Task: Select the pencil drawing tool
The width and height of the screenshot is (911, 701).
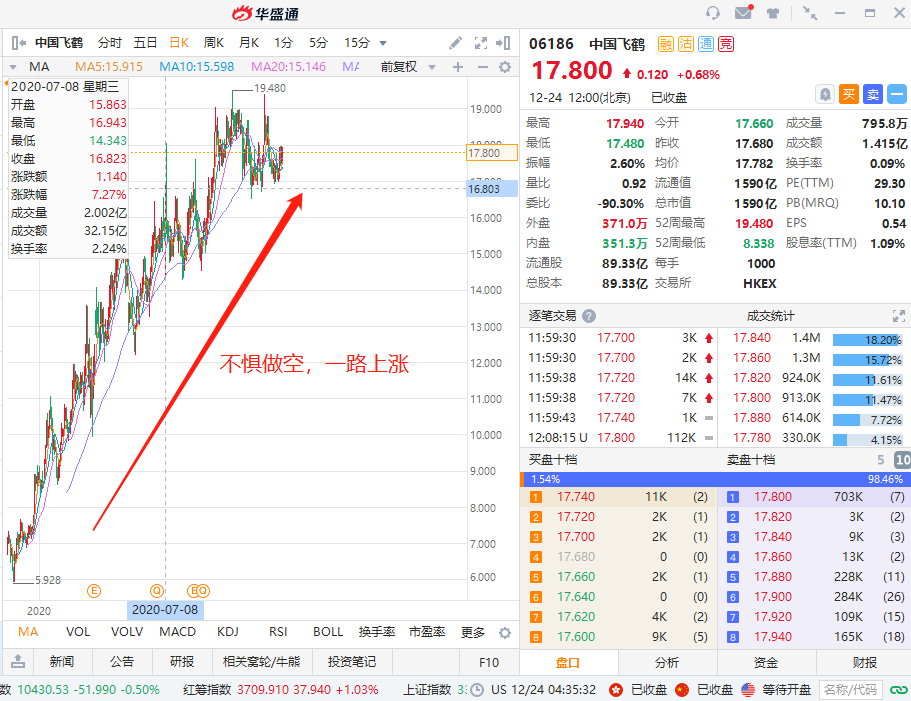Action: click(455, 43)
